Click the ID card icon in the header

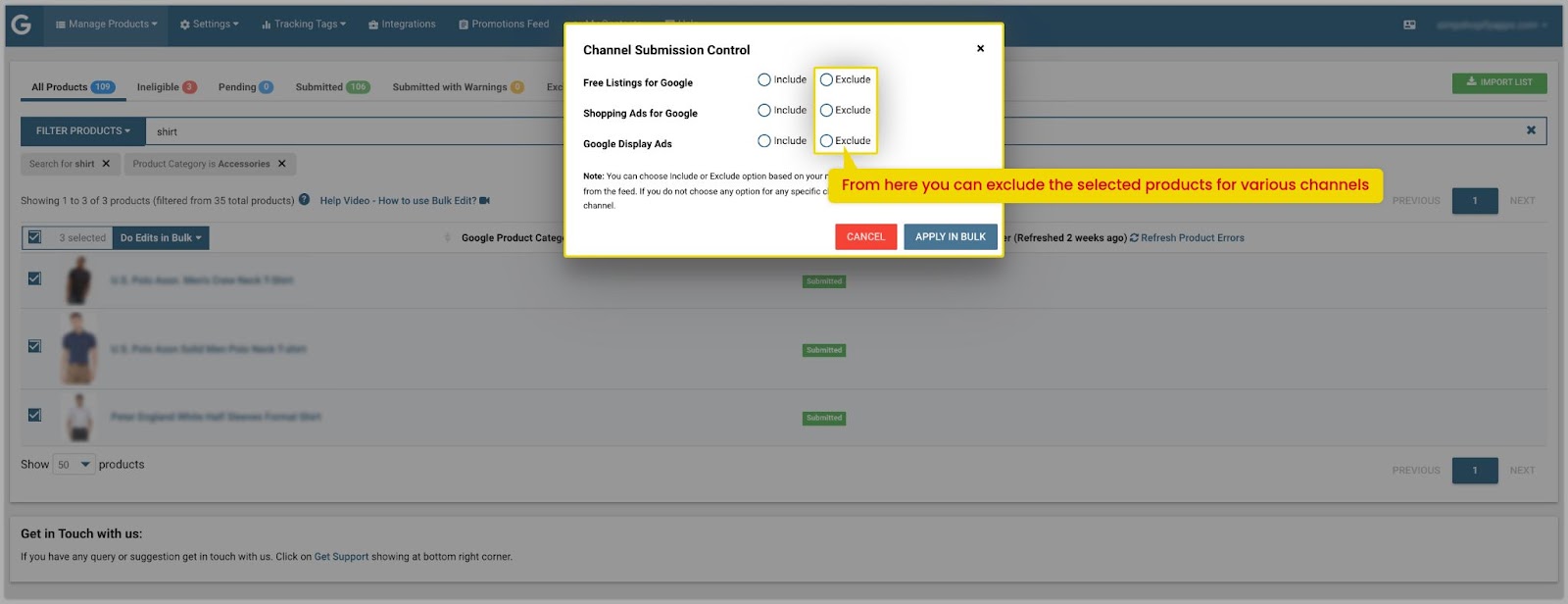click(1409, 25)
